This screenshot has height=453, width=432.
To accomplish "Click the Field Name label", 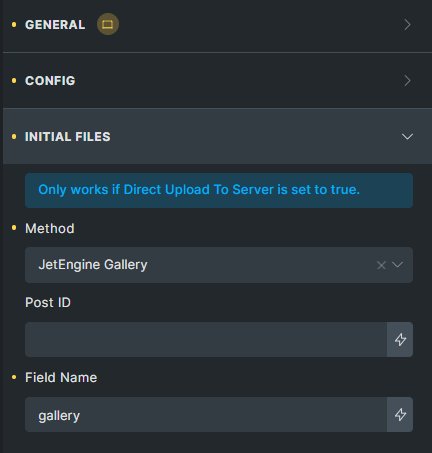I will pos(61,378).
